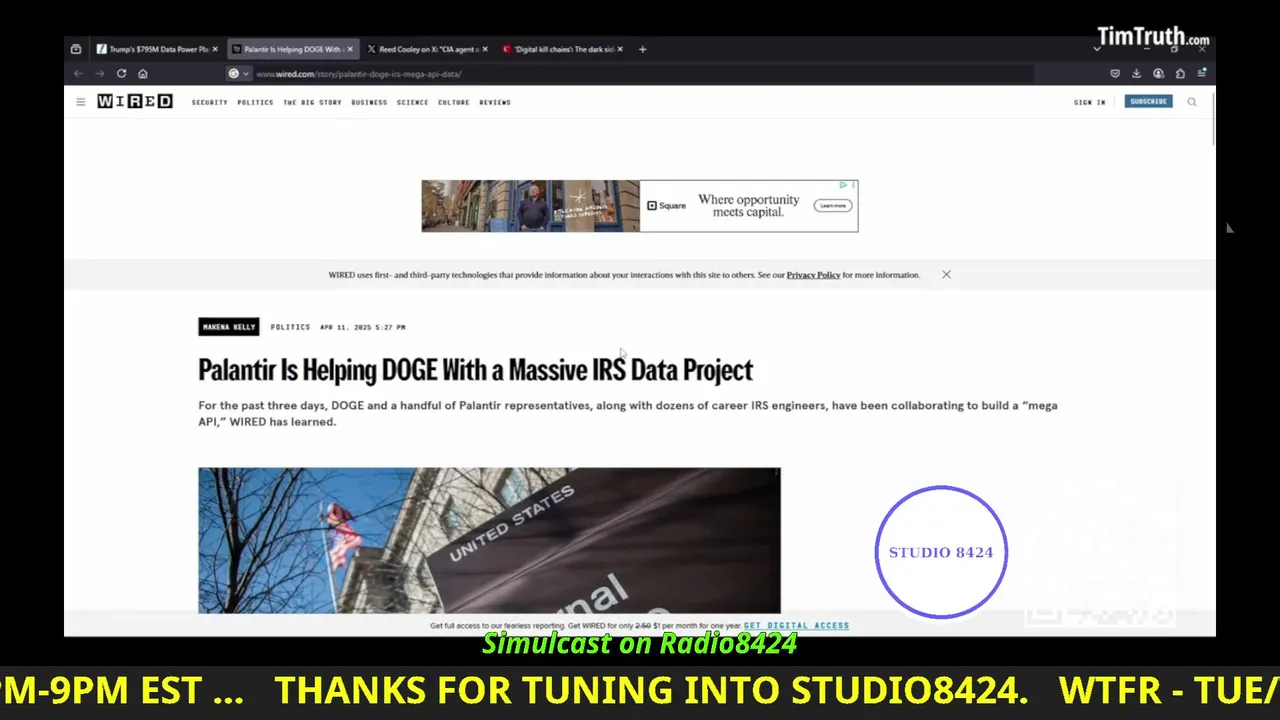The height and width of the screenshot is (720, 1280).
Task: Close the Palantir Is Helping DOGE tab
Action: pos(350,49)
